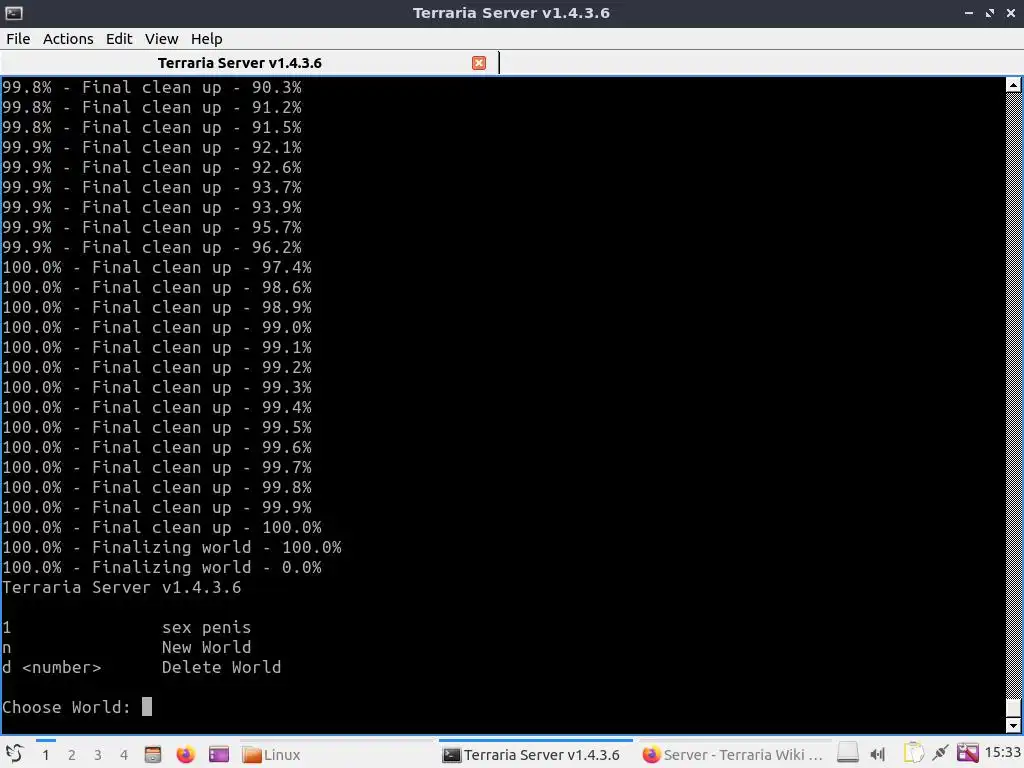The width and height of the screenshot is (1024, 768).
Task: Click the 'New World' option text
Action: [x=206, y=647]
